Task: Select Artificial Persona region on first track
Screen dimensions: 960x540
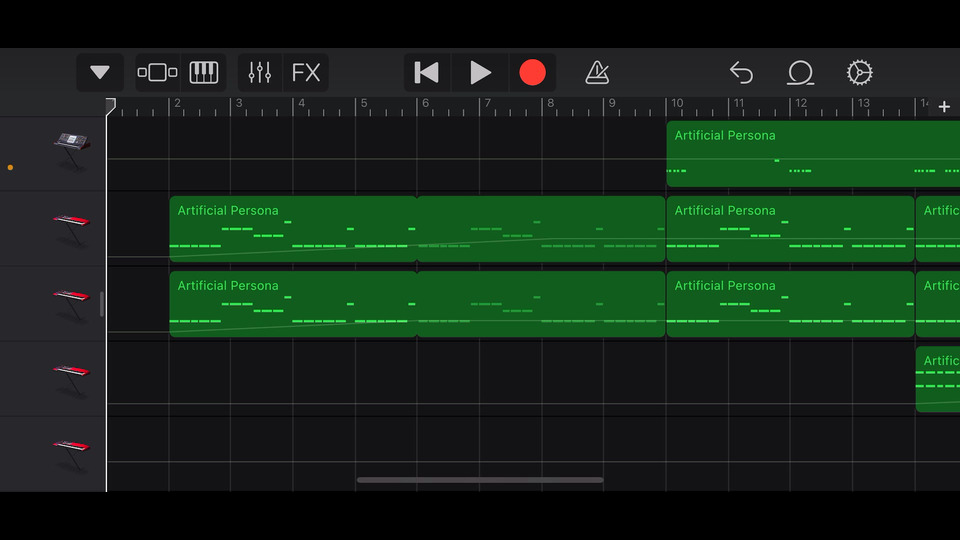Action: click(813, 154)
